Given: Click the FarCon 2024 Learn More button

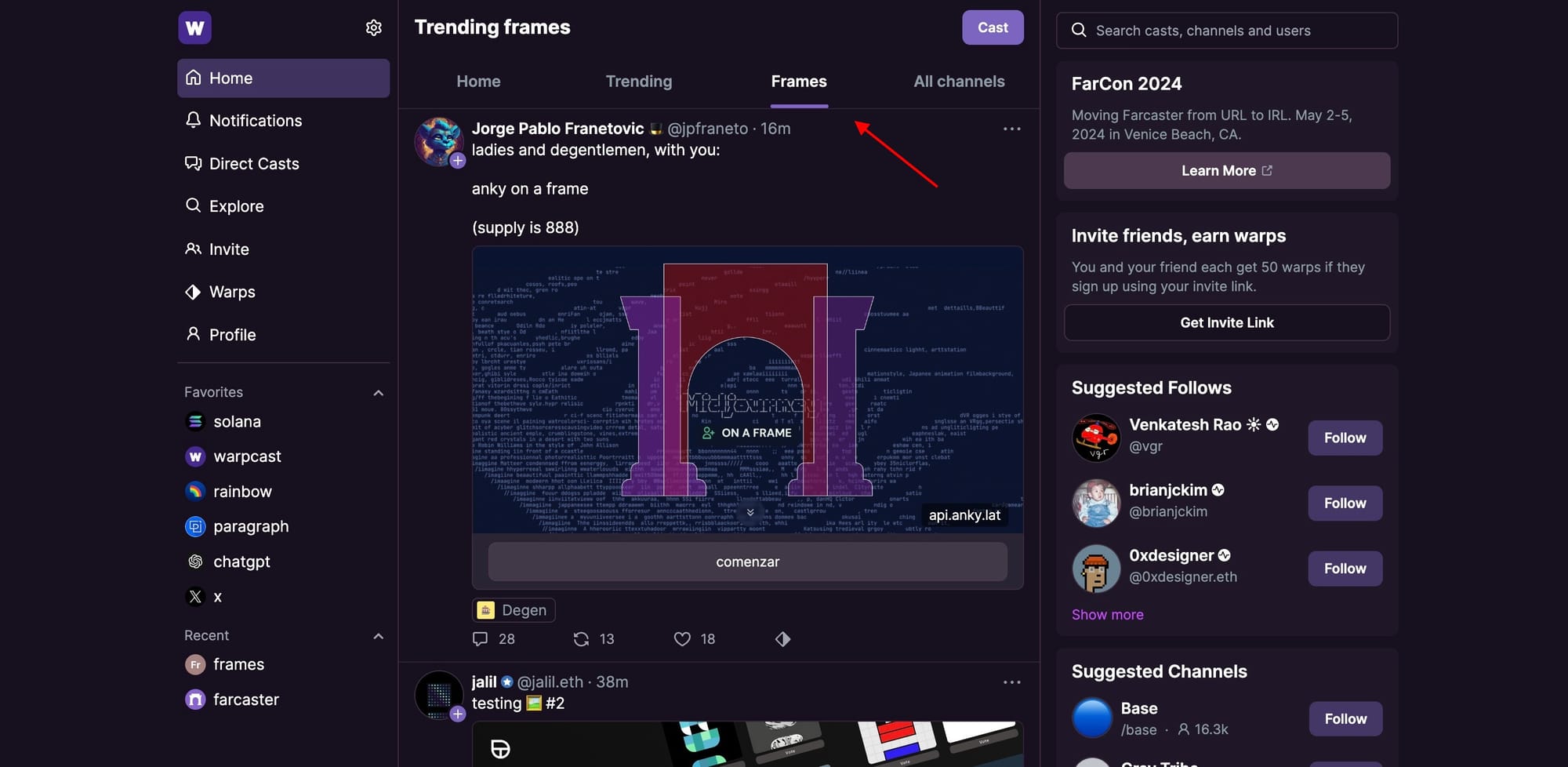Looking at the screenshot, I should pyautogui.click(x=1227, y=171).
